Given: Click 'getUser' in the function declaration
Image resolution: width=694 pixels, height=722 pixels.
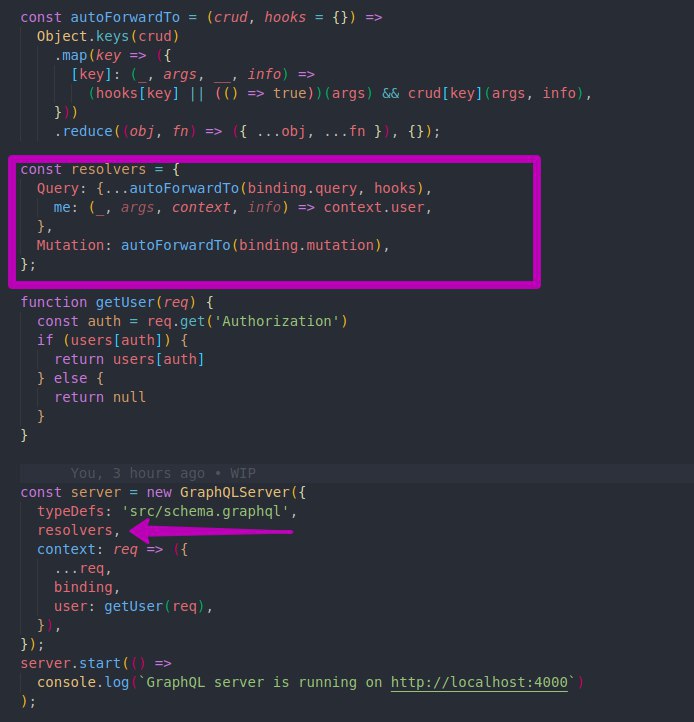Looking at the screenshot, I should (x=125, y=302).
